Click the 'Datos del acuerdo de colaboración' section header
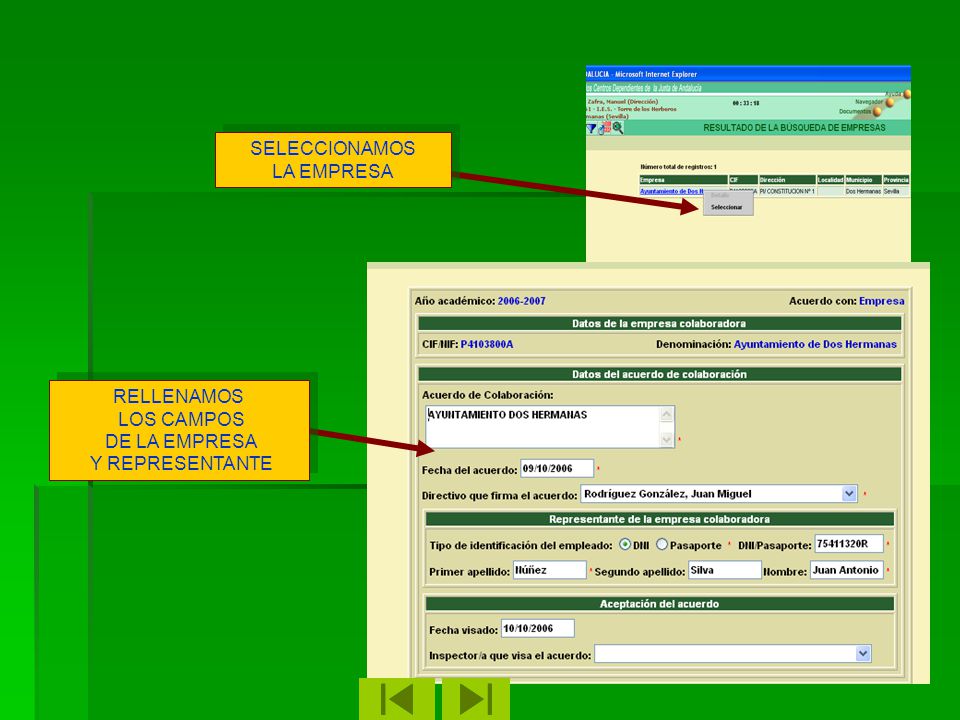This screenshot has height=720, width=960. (659, 374)
